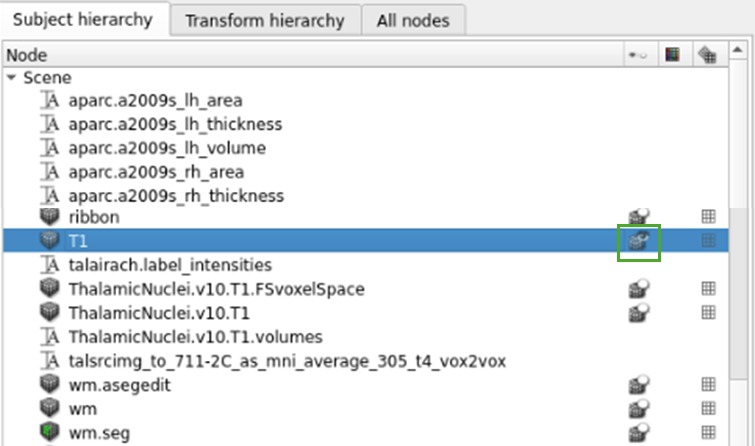755x446 pixels.
Task: Toggle visibility of the ribbon volume
Action: (x=639, y=217)
